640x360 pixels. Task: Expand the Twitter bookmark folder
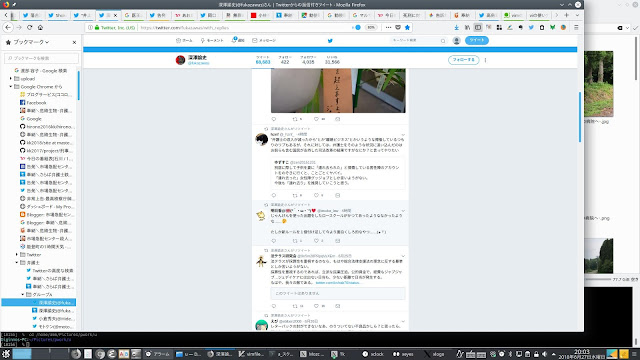pyautogui.click(x=17, y=254)
